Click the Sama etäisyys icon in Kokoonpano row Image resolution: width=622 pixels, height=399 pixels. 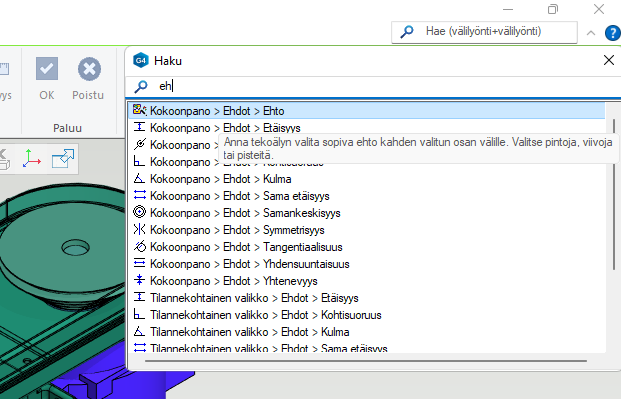coord(139,195)
